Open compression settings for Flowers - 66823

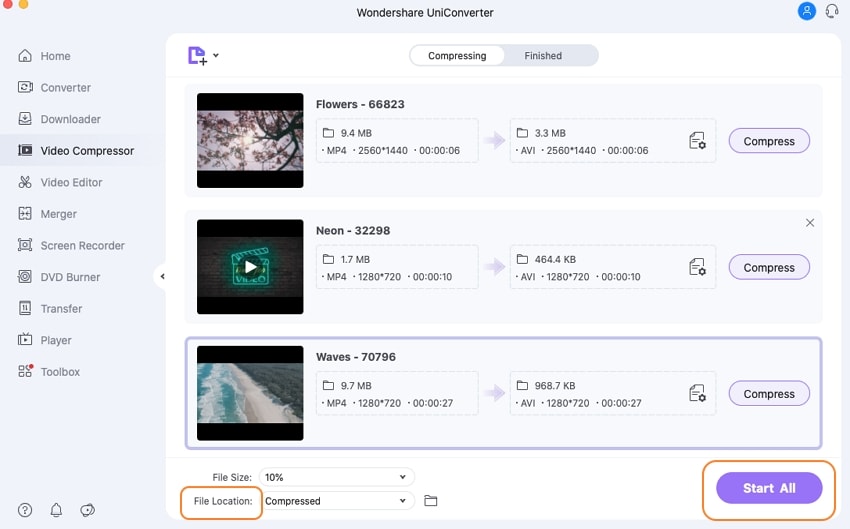(697, 141)
